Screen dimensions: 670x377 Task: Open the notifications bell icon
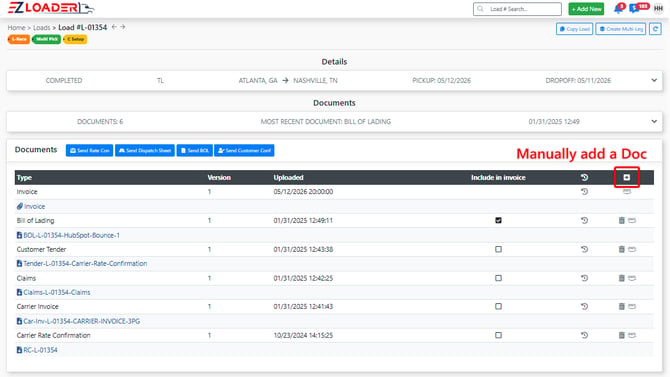618,9
